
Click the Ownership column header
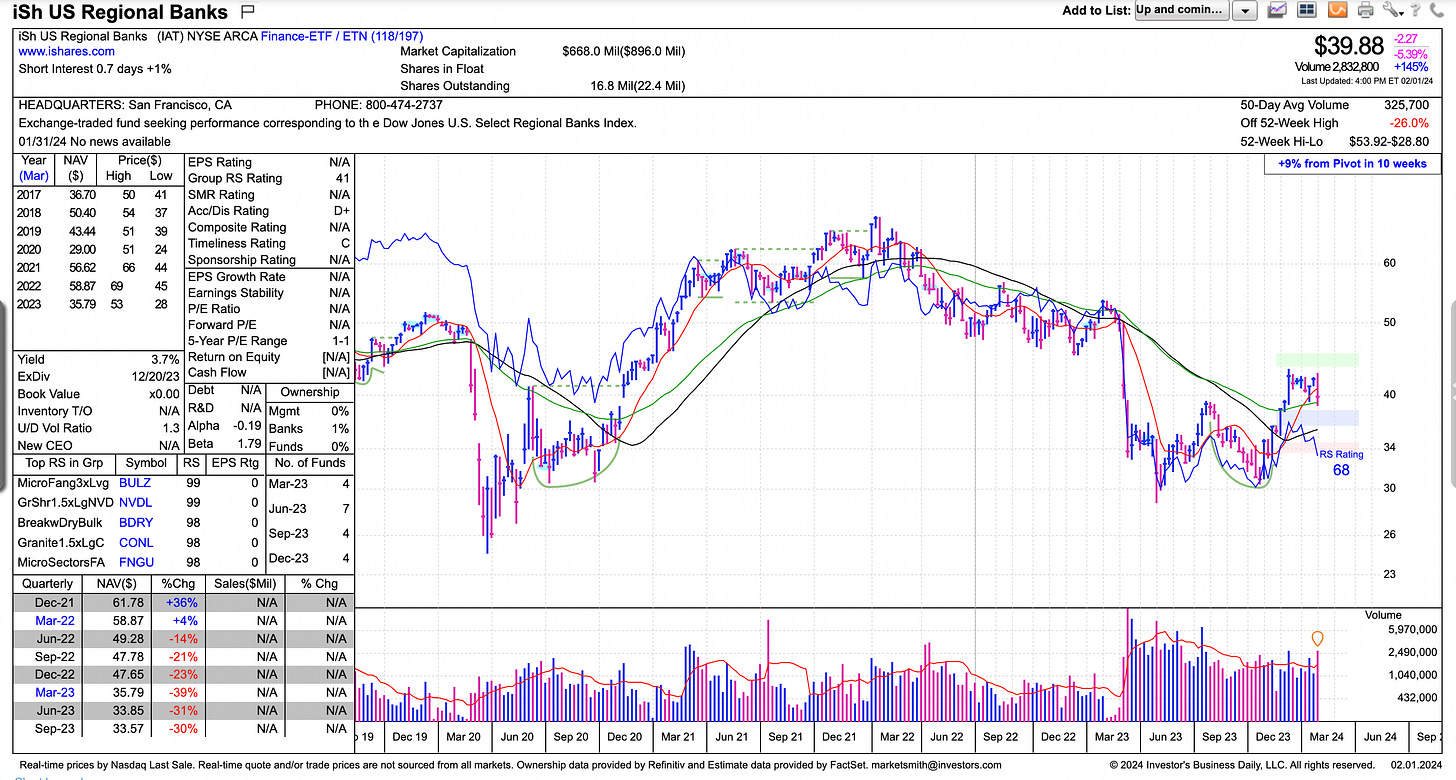[x=309, y=392]
